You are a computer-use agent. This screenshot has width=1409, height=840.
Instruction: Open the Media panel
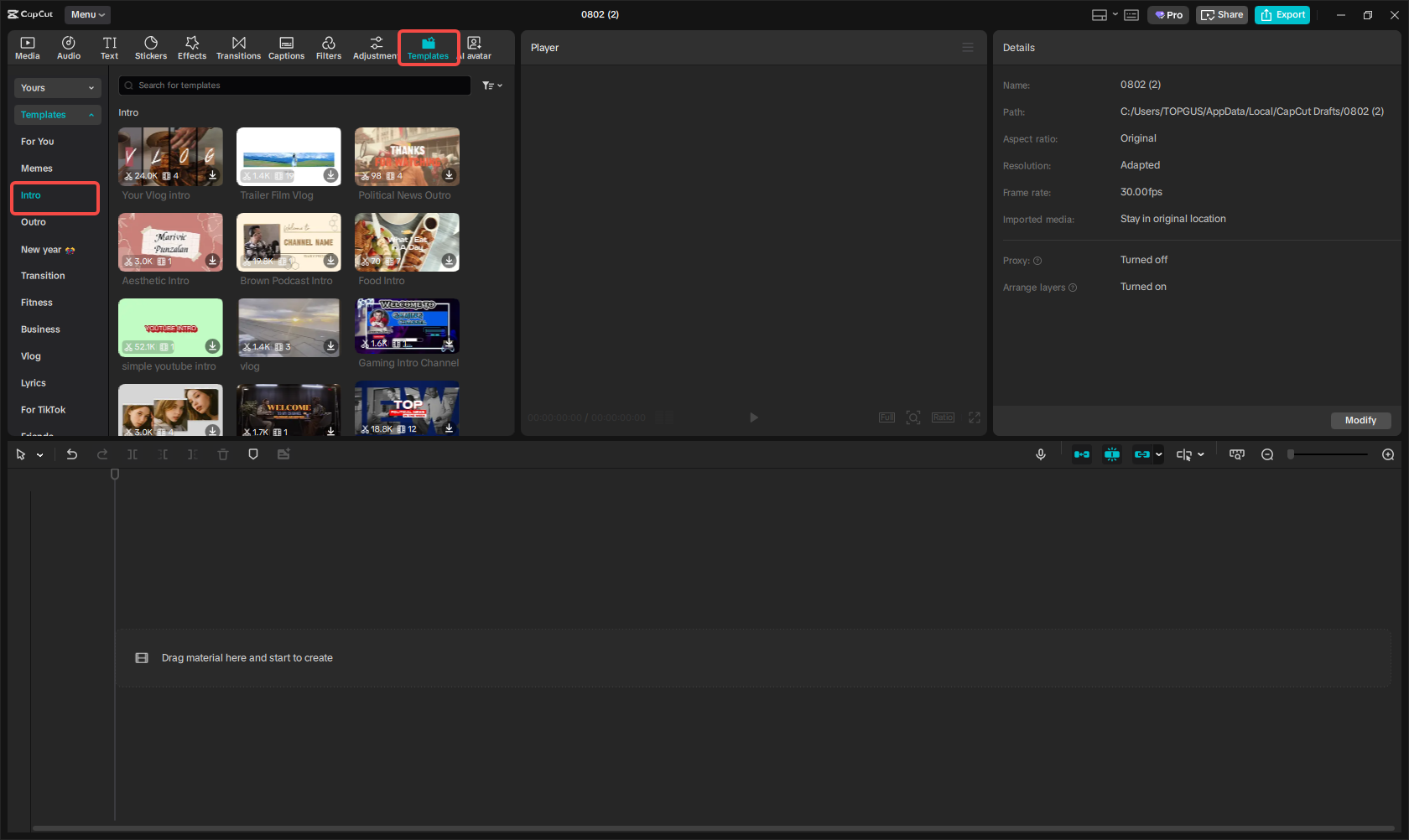[x=28, y=47]
